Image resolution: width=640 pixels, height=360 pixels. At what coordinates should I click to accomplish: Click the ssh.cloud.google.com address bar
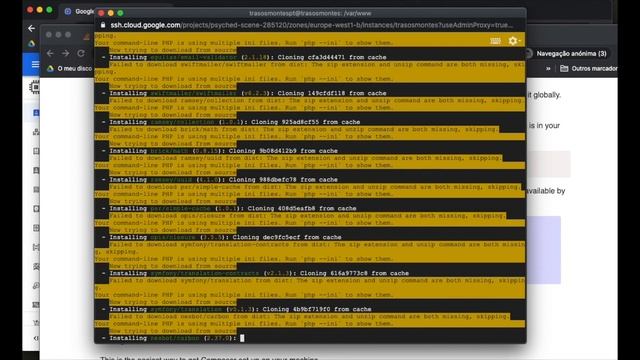click(311, 25)
